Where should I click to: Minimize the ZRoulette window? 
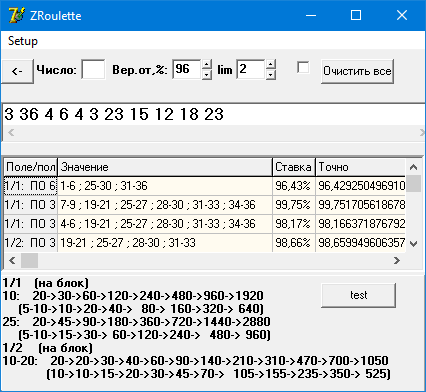pyautogui.click(x=311, y=15)
